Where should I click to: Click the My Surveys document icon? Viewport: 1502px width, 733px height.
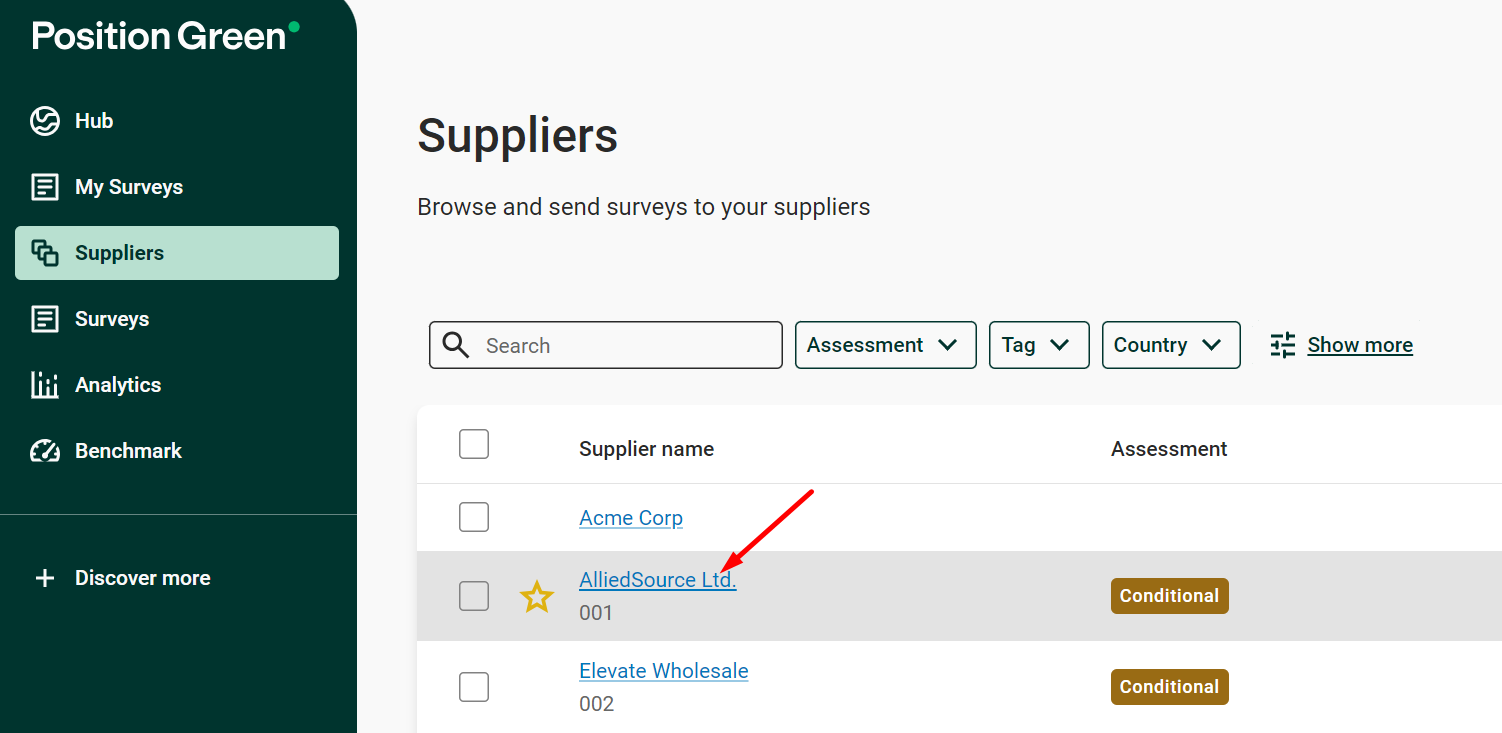click(45, 187)
